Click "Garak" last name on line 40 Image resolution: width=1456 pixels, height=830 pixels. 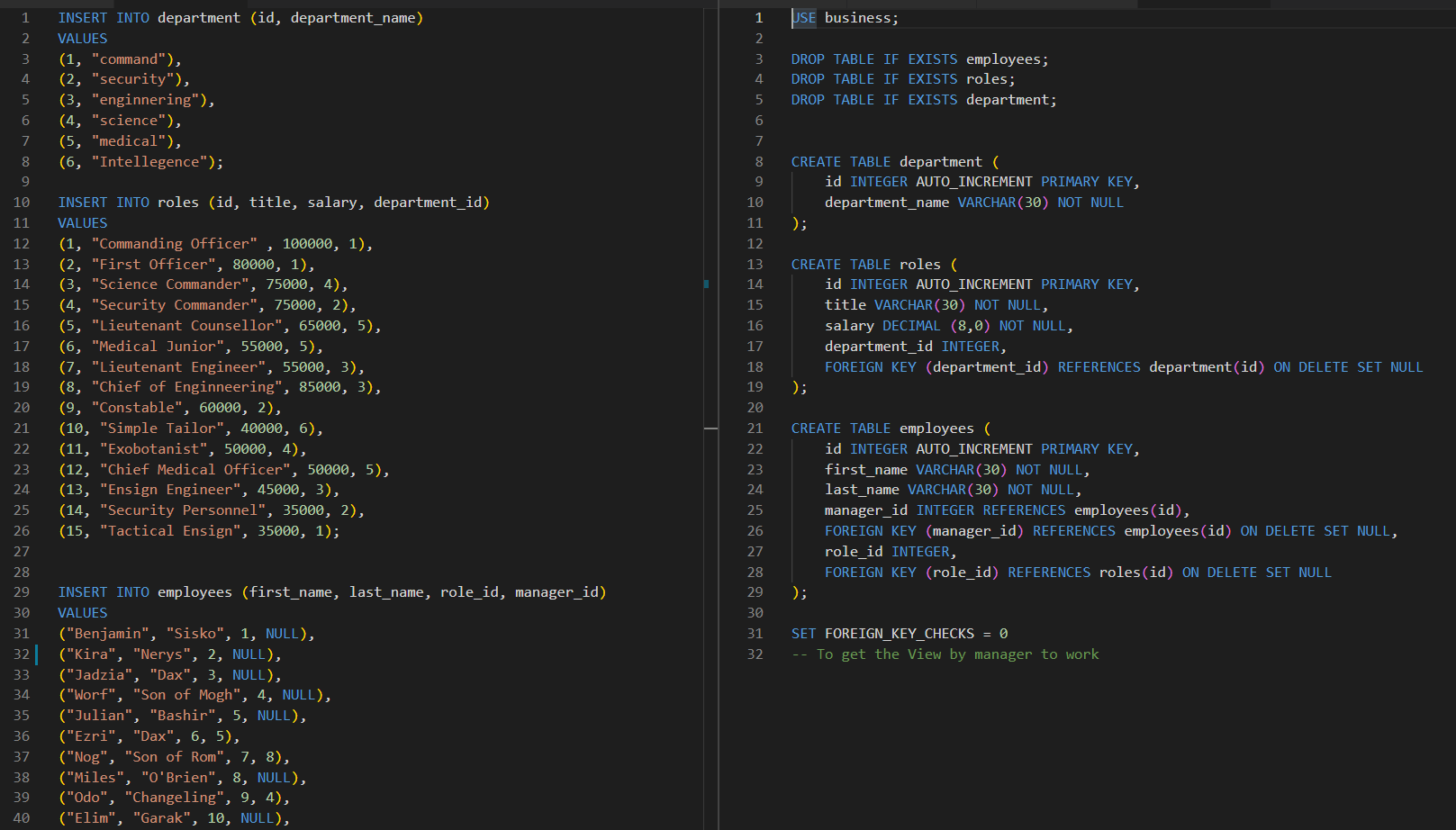coord(162,818)
